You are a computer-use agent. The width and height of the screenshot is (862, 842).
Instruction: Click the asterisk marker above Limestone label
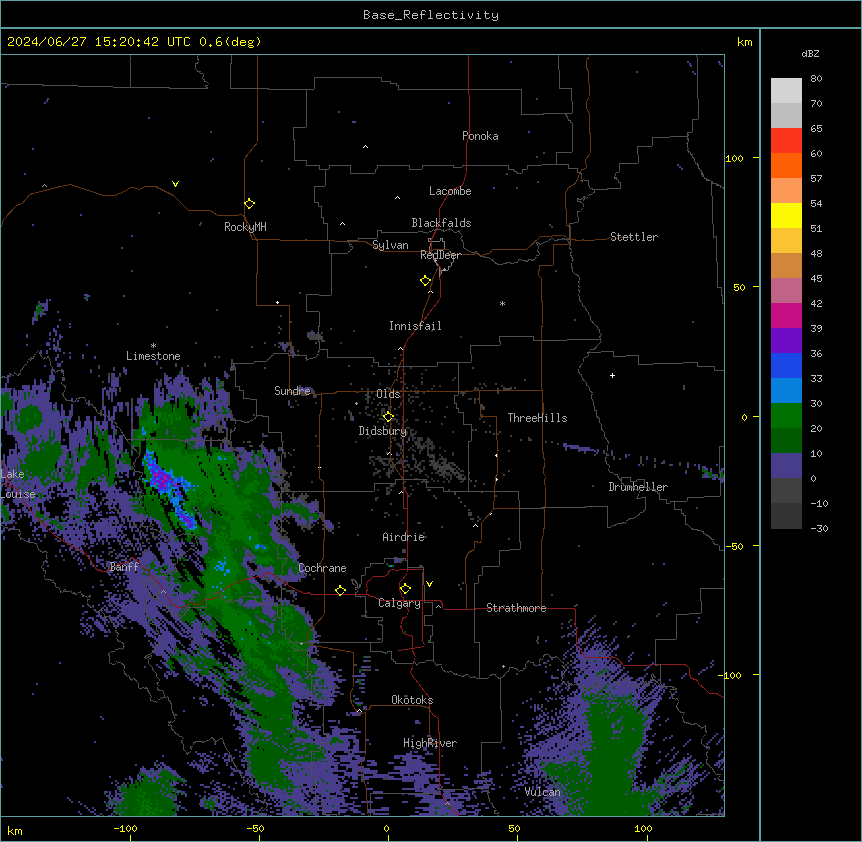(153, 346)
